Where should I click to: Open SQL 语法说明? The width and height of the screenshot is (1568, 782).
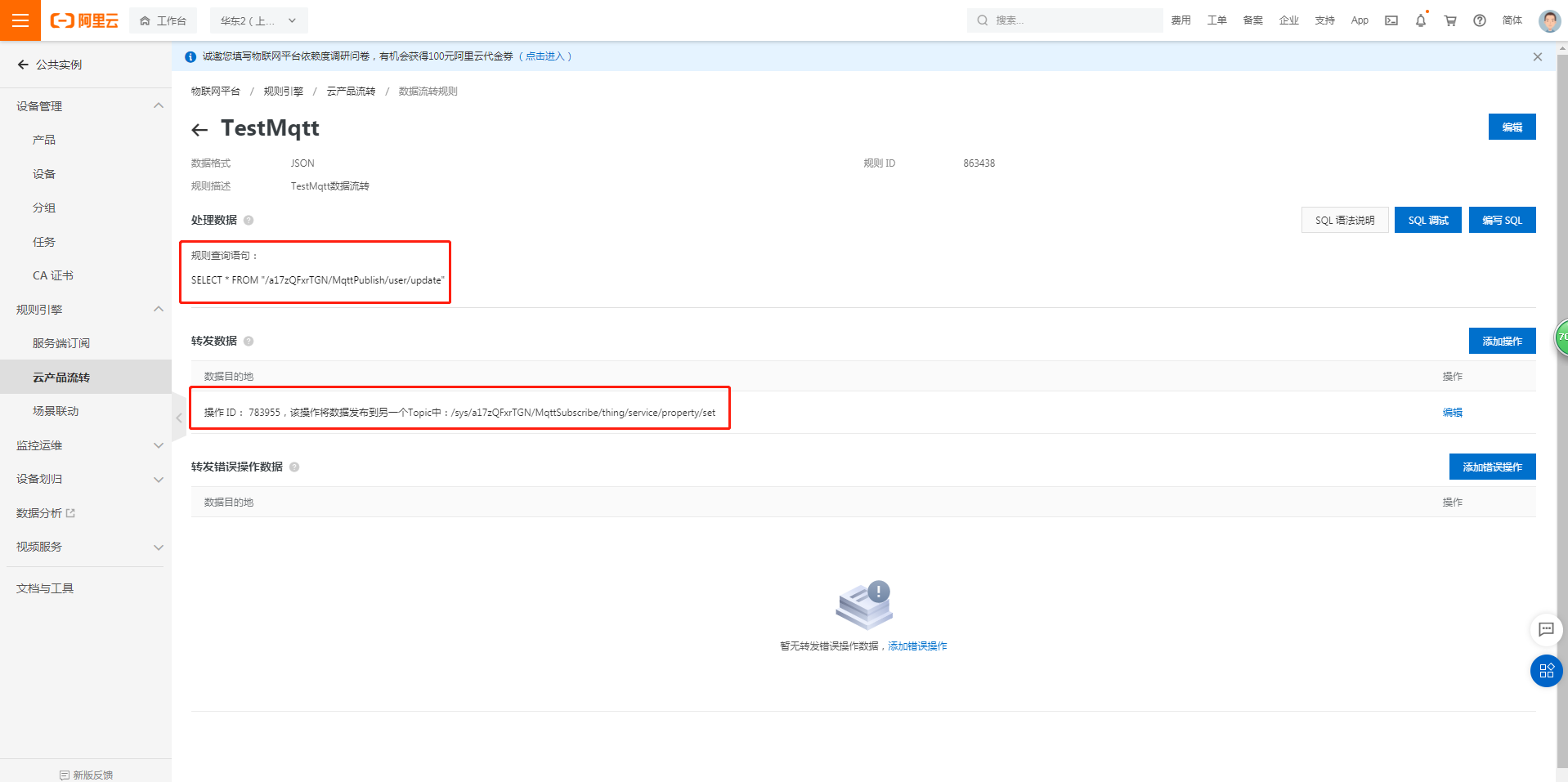(1345, 220)
